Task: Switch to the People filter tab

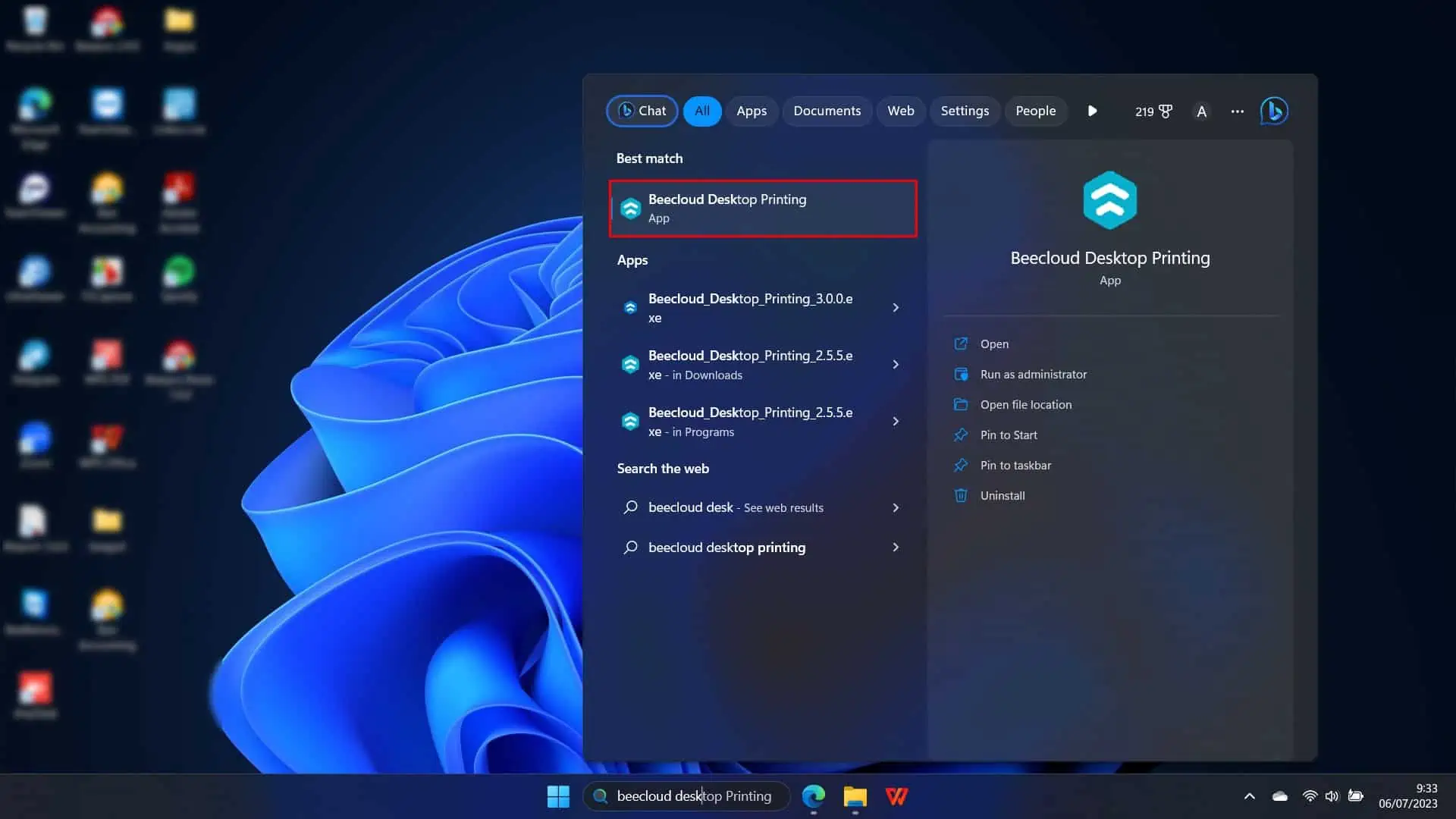Action: [x=1035, y=111]
